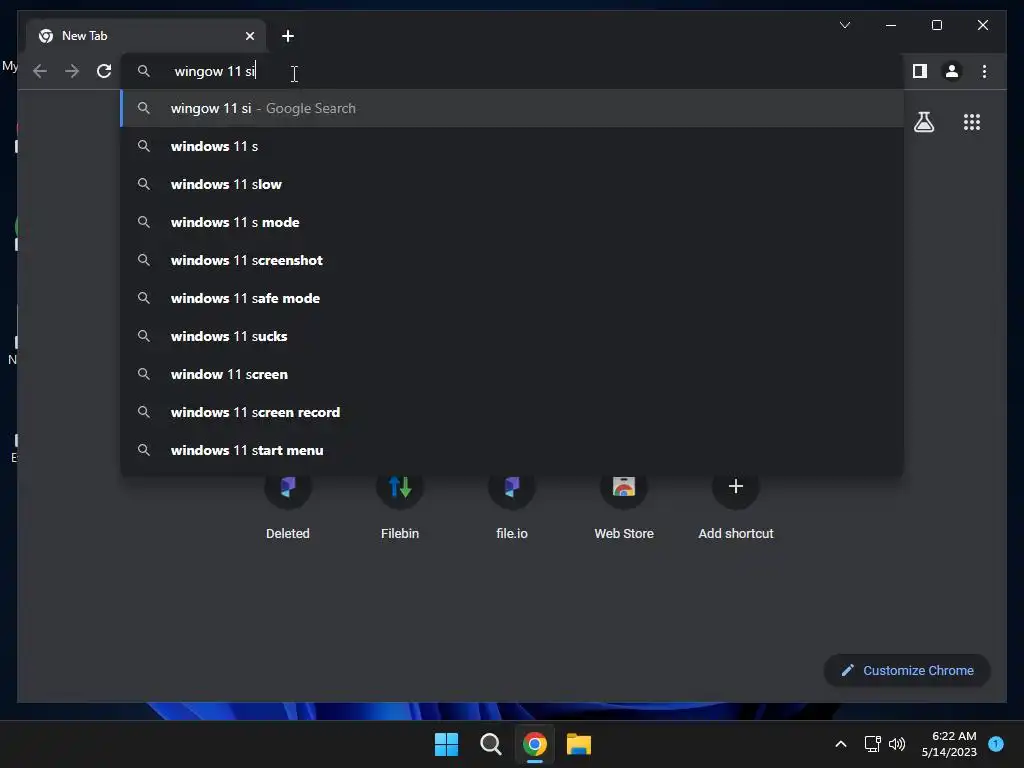Open taskbar Search

pos(490,744)
